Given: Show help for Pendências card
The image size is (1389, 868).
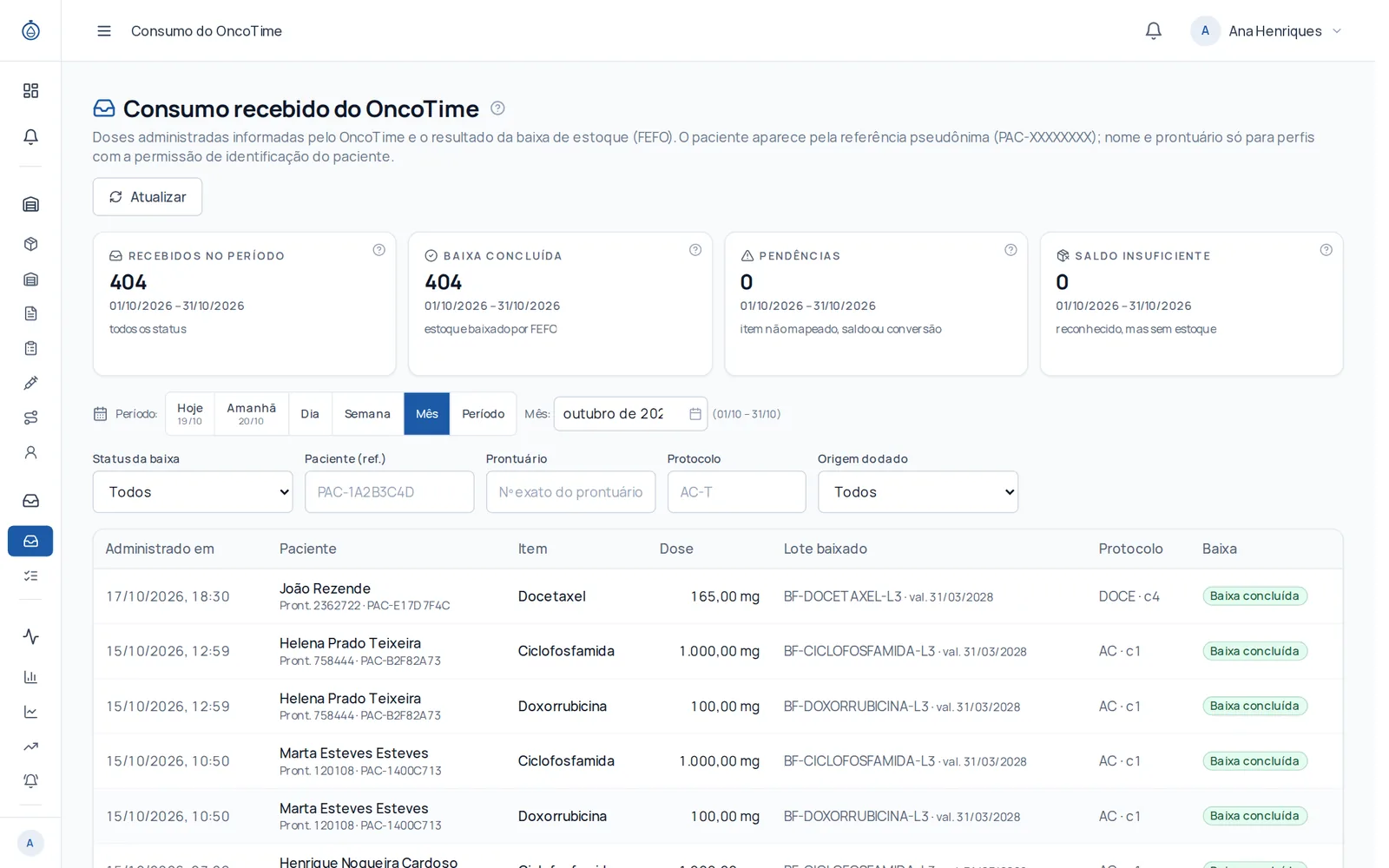Looking at the screenshot, I should tap(1010, 250).
